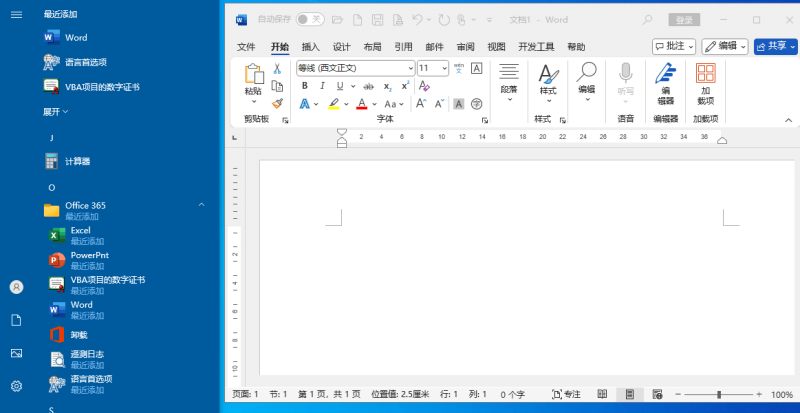Viewport: 800px width, 413px height.
Task: Open the Start menu hamburger icon
Action: click(x=16, y=14)
